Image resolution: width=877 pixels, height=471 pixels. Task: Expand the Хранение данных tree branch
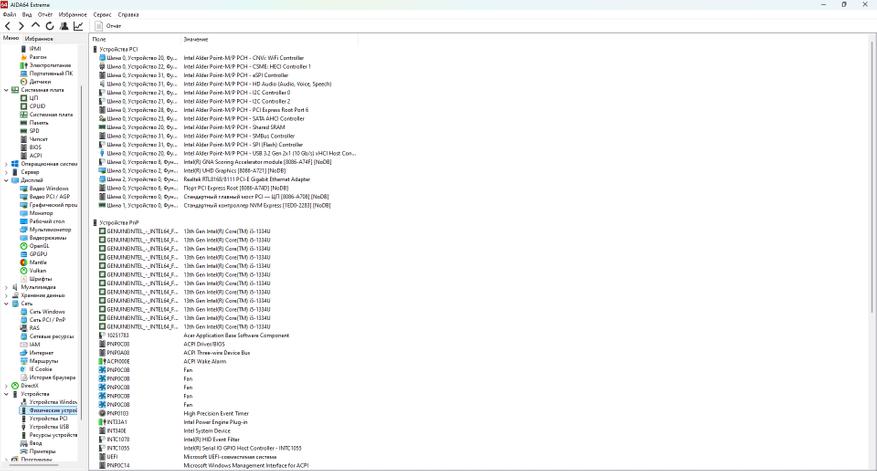point(6,295)
